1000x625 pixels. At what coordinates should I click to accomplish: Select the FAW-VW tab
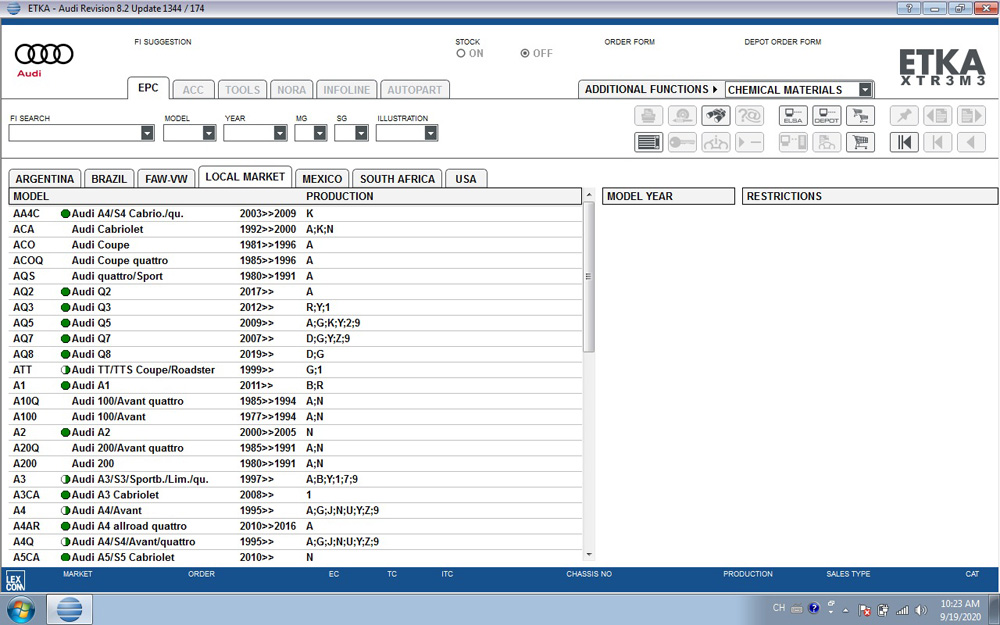(166, 179)
